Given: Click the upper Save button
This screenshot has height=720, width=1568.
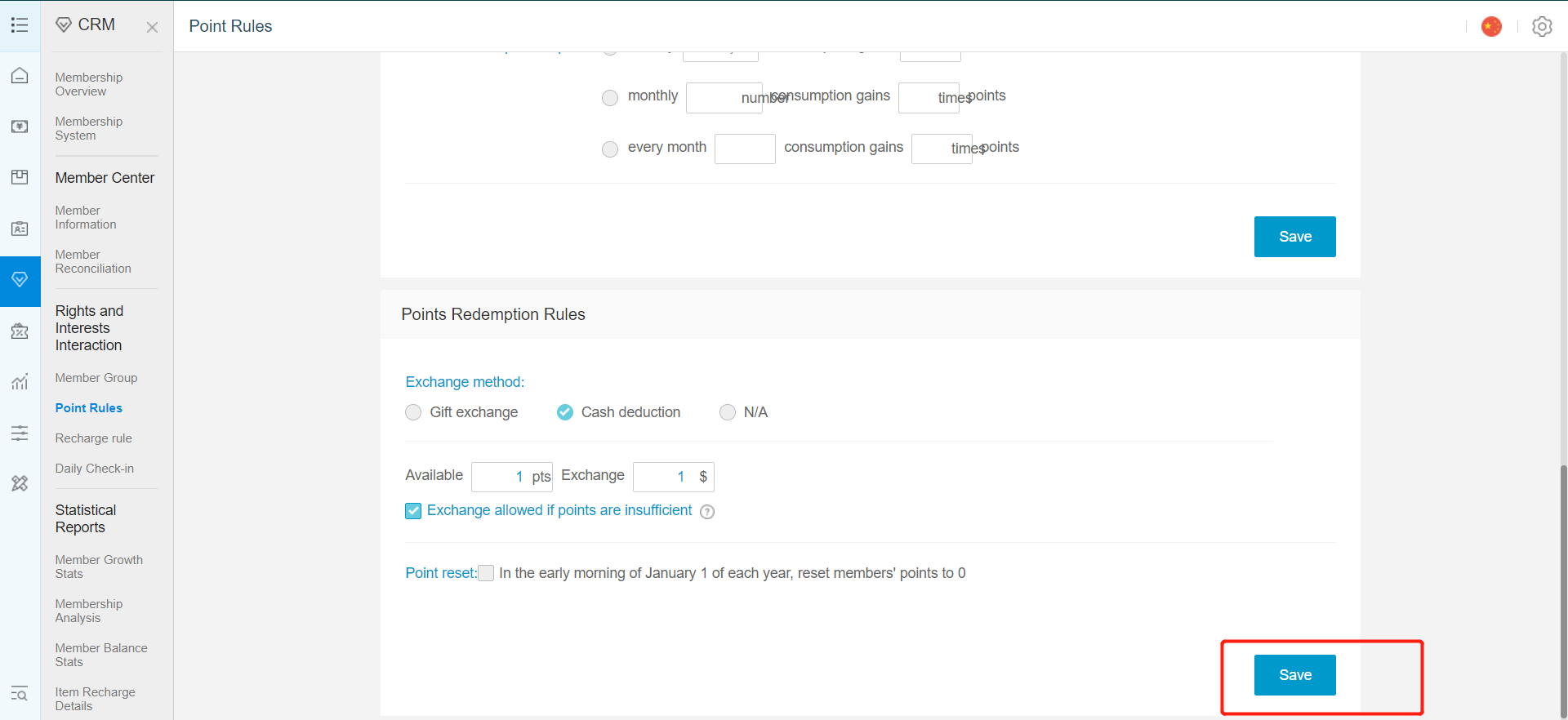Looking at the screenshot, I should pos(1295,237).
